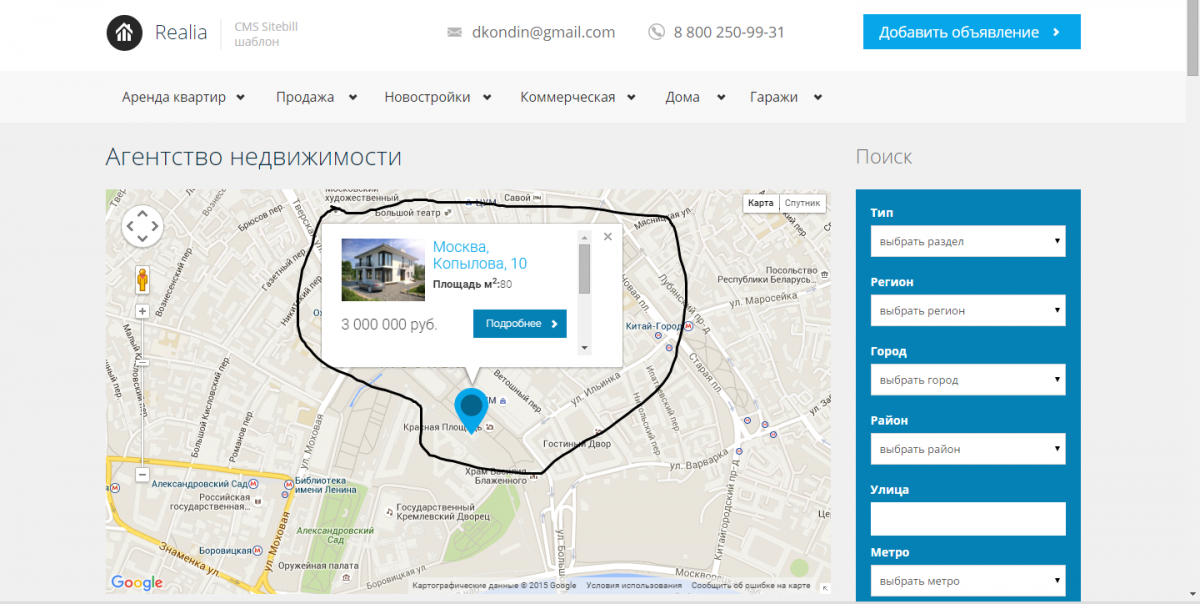Screen dimensions: 1200x604
Task: Click Условия использования map link
Action: tap(634, 586)
